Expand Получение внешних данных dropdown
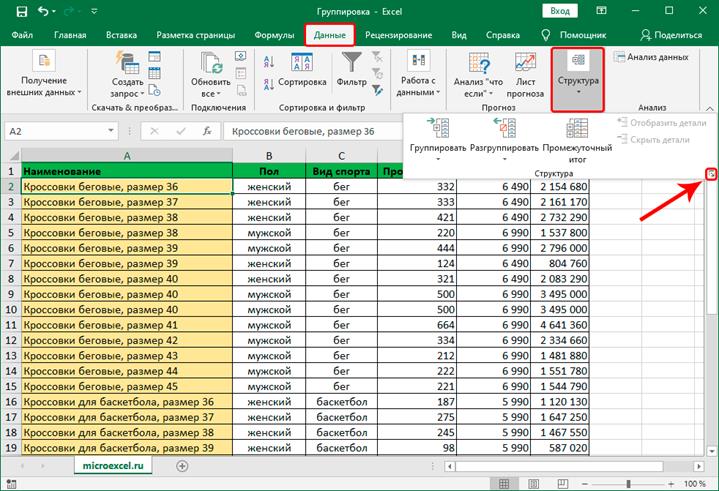The image size is (719, 491). (44, 73)
